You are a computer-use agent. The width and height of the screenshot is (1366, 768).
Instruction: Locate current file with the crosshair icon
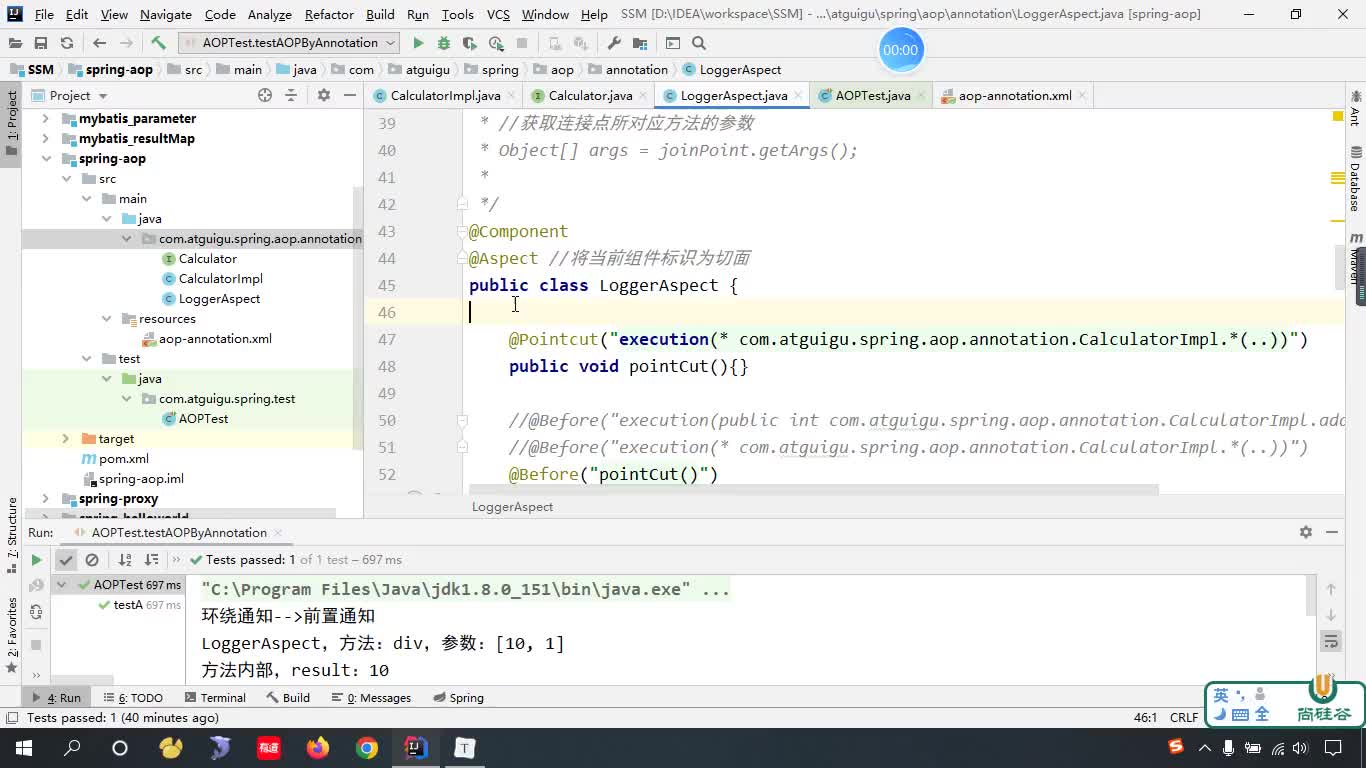[x=265, y=95]
